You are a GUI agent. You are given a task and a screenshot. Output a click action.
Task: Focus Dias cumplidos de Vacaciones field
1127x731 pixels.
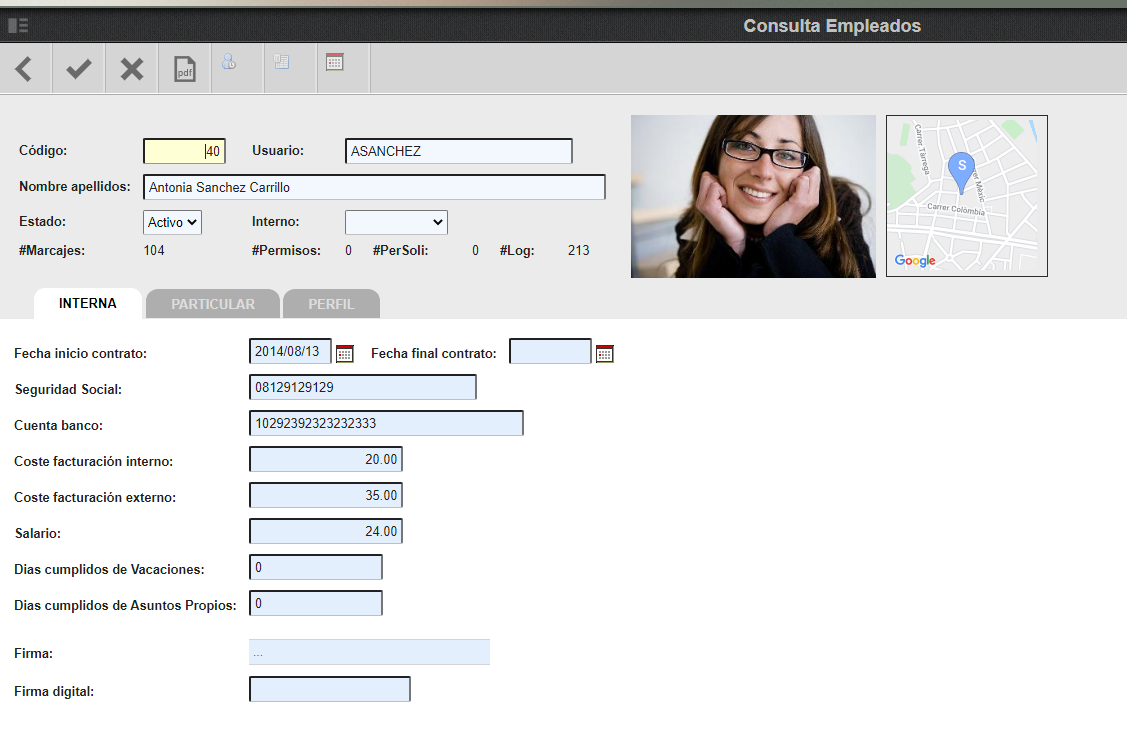(x=316, y=567)
